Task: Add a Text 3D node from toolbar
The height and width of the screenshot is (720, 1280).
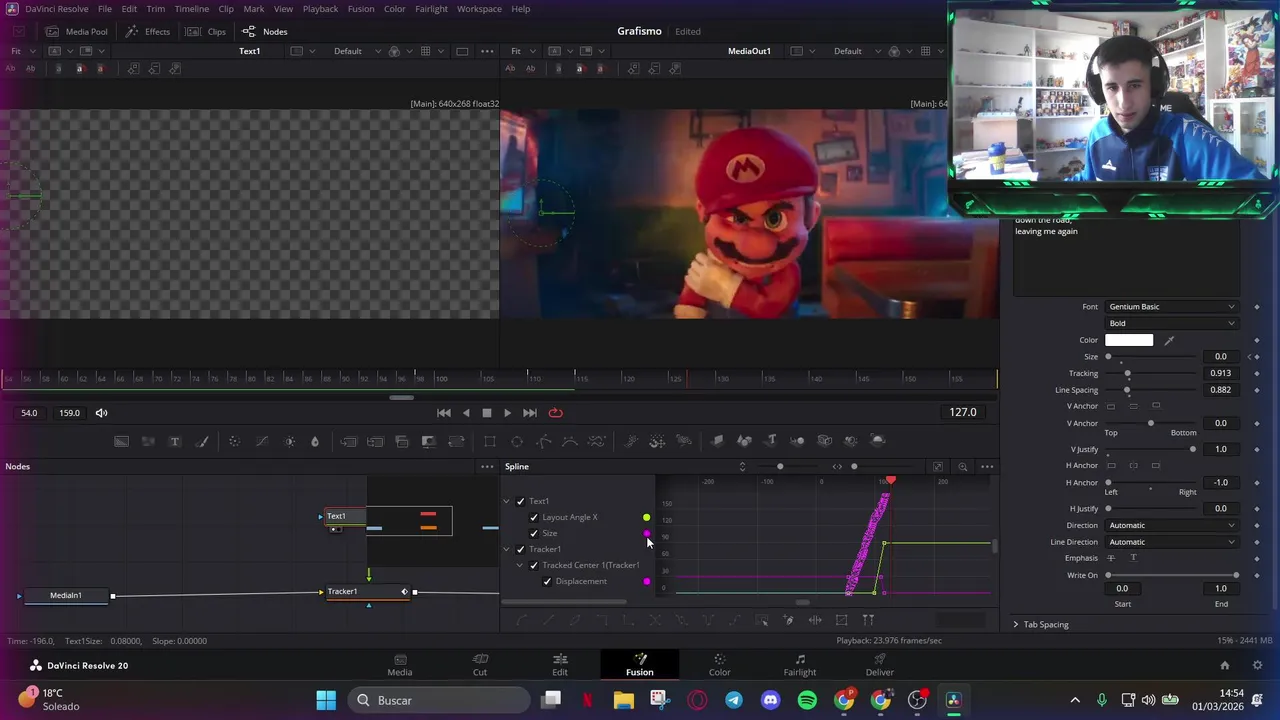Action: click(x=771, y=441)
